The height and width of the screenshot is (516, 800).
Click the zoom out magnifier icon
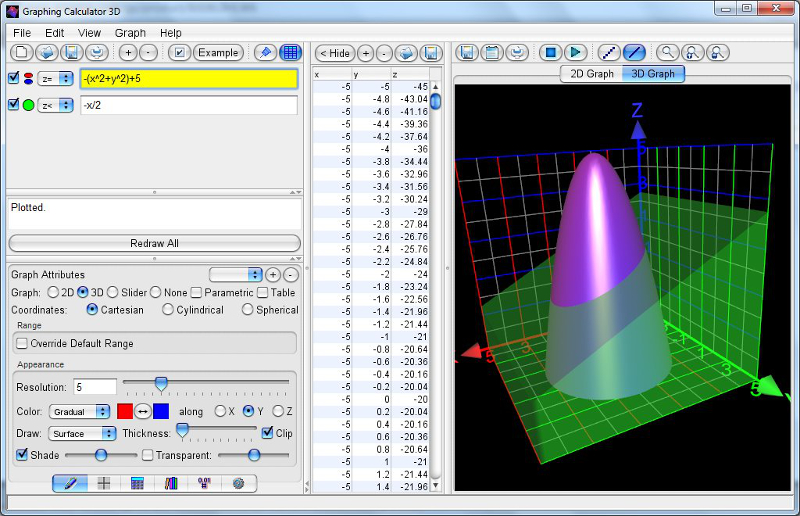[717, 53]
